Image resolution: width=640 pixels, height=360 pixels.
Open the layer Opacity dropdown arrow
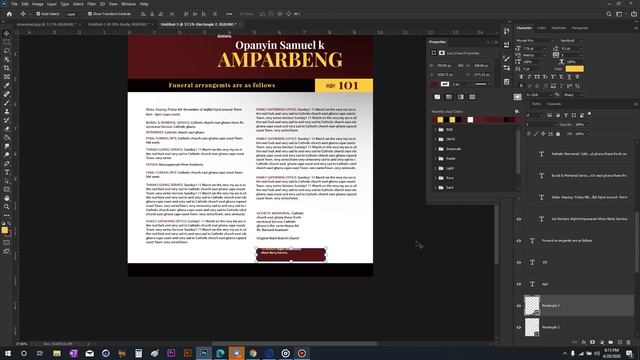point(589,124)
